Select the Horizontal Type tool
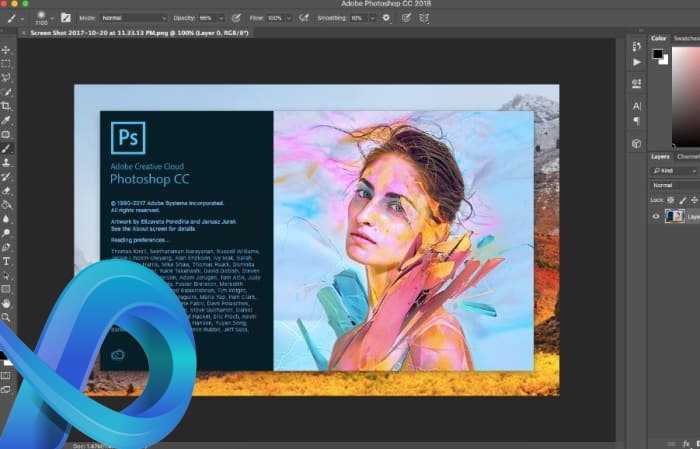This screenshot has height=449, width=700. coord(6,262)
